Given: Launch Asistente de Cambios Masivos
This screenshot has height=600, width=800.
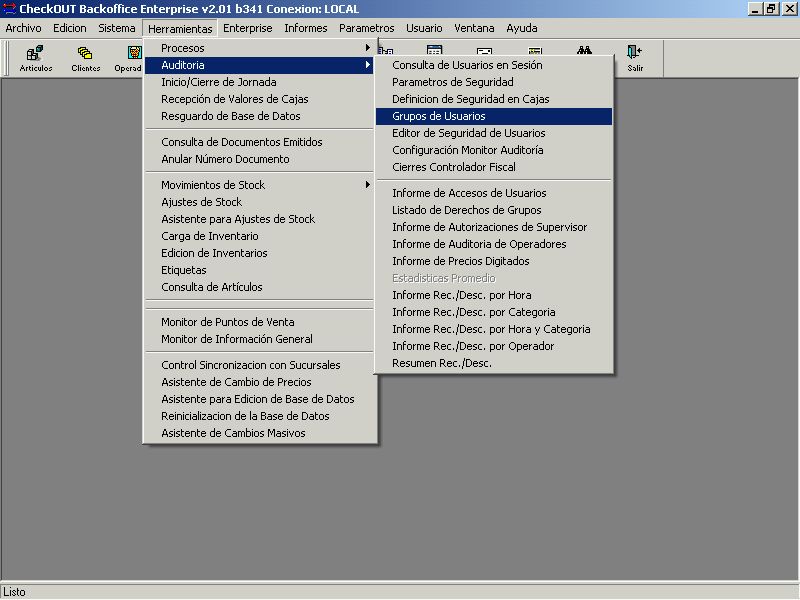Looking at the screenshot, I should point(260,433).
